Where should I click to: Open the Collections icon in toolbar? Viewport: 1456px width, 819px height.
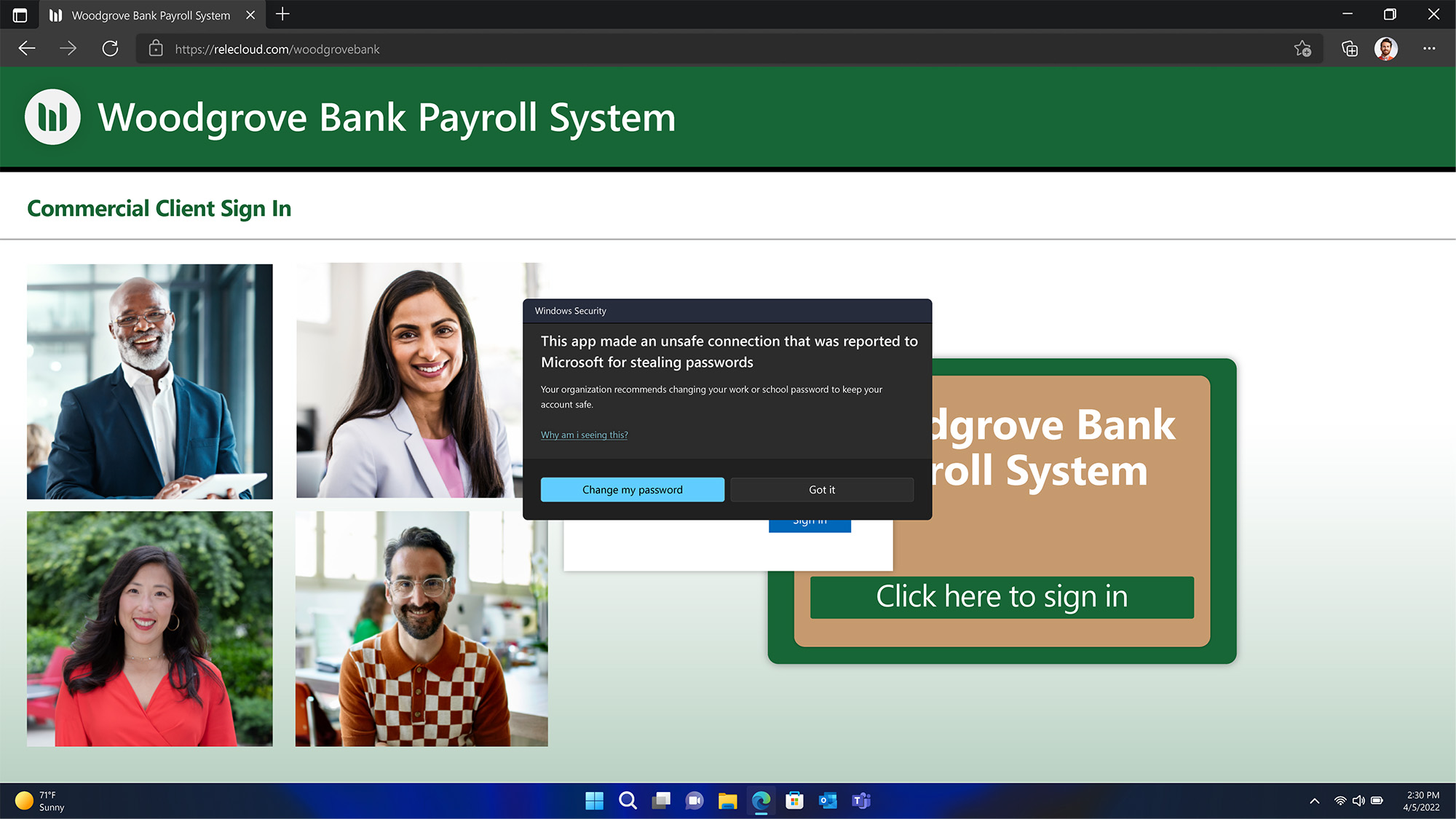[x=1349, y=49]
